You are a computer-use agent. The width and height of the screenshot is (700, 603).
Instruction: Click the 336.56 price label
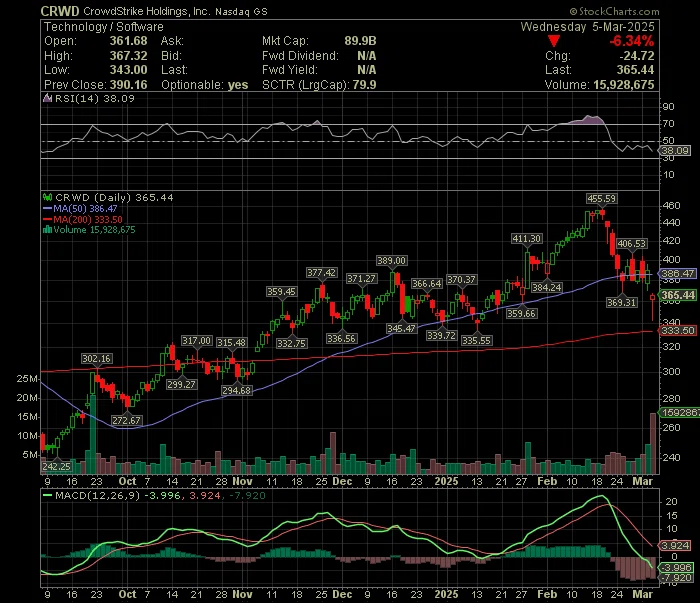pos(341,339)
